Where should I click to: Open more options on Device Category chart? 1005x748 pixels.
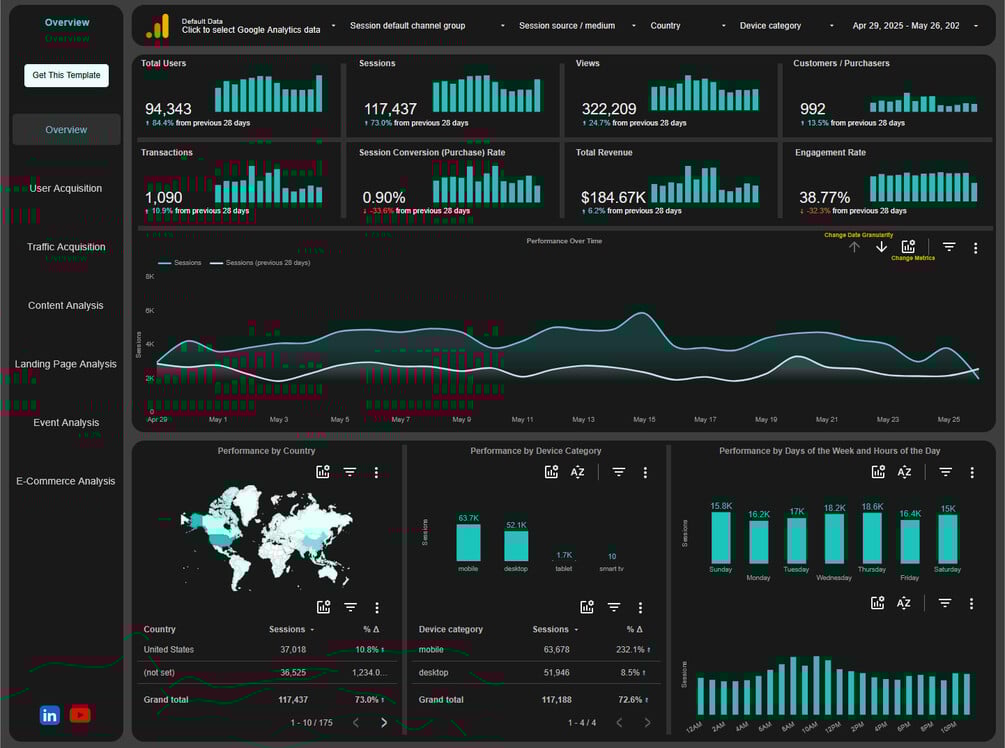point(645,472)
